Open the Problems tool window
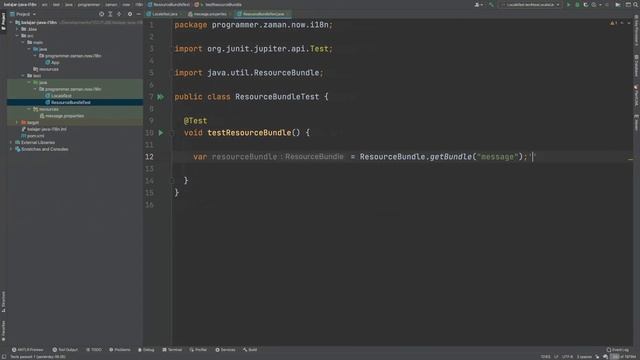Screen dimensions: 640x360 [x=120, y=350]
